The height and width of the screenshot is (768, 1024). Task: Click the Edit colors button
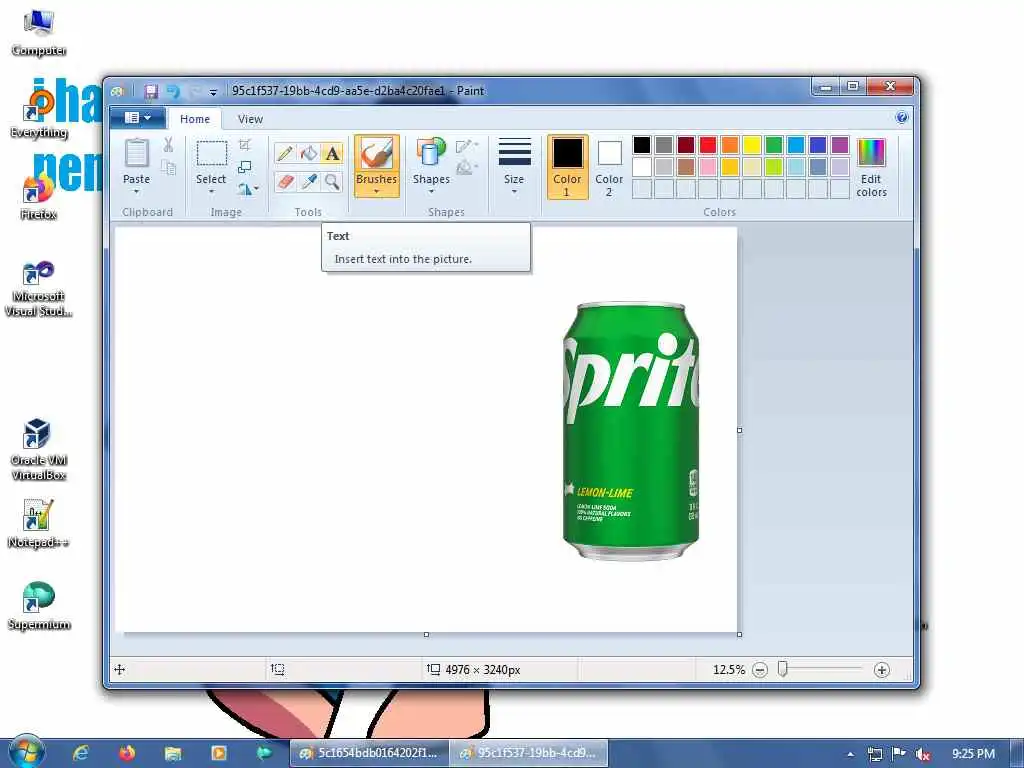(871, 167)
